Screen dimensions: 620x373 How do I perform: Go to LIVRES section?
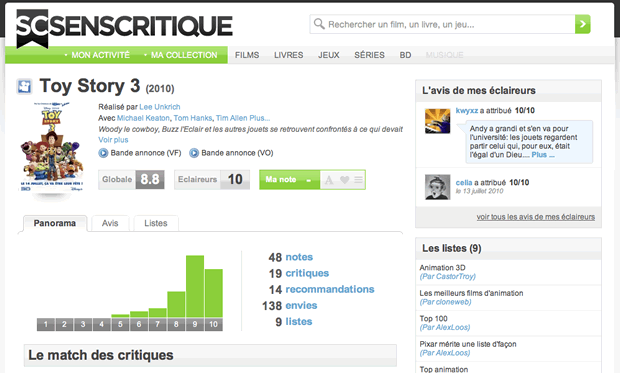point(289,55)
